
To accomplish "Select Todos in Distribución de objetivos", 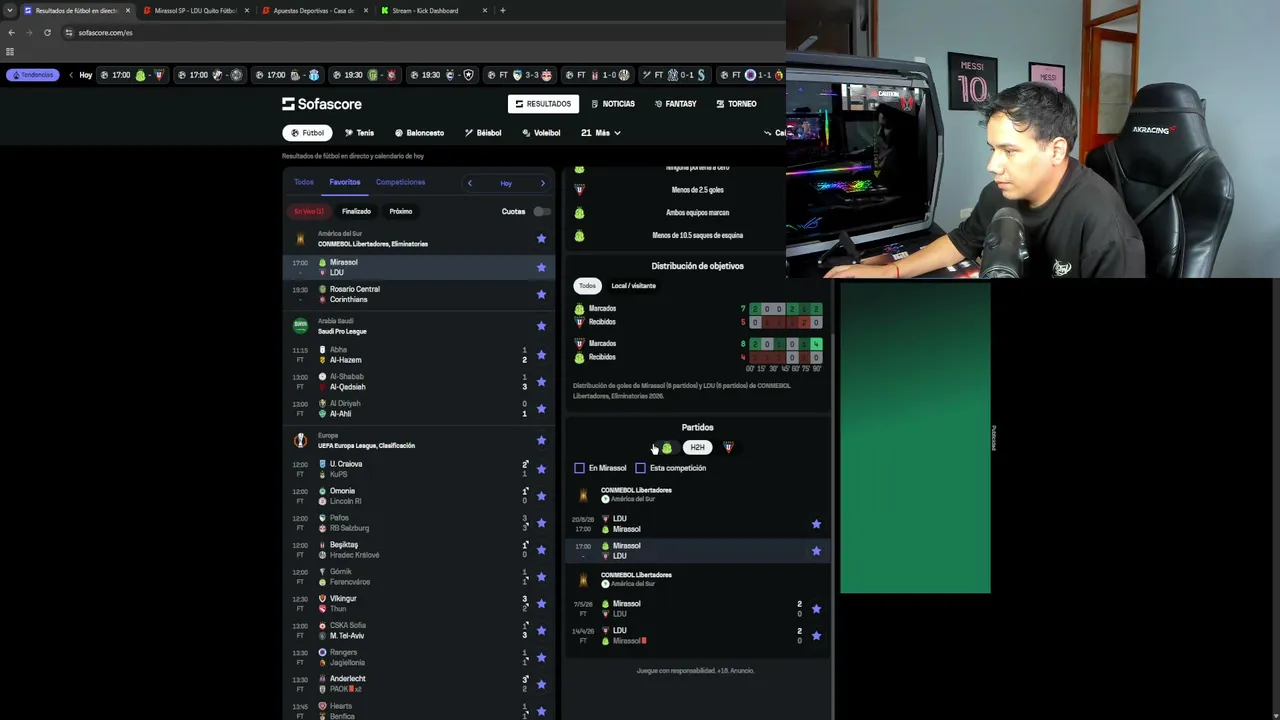I will pos(587,286).
